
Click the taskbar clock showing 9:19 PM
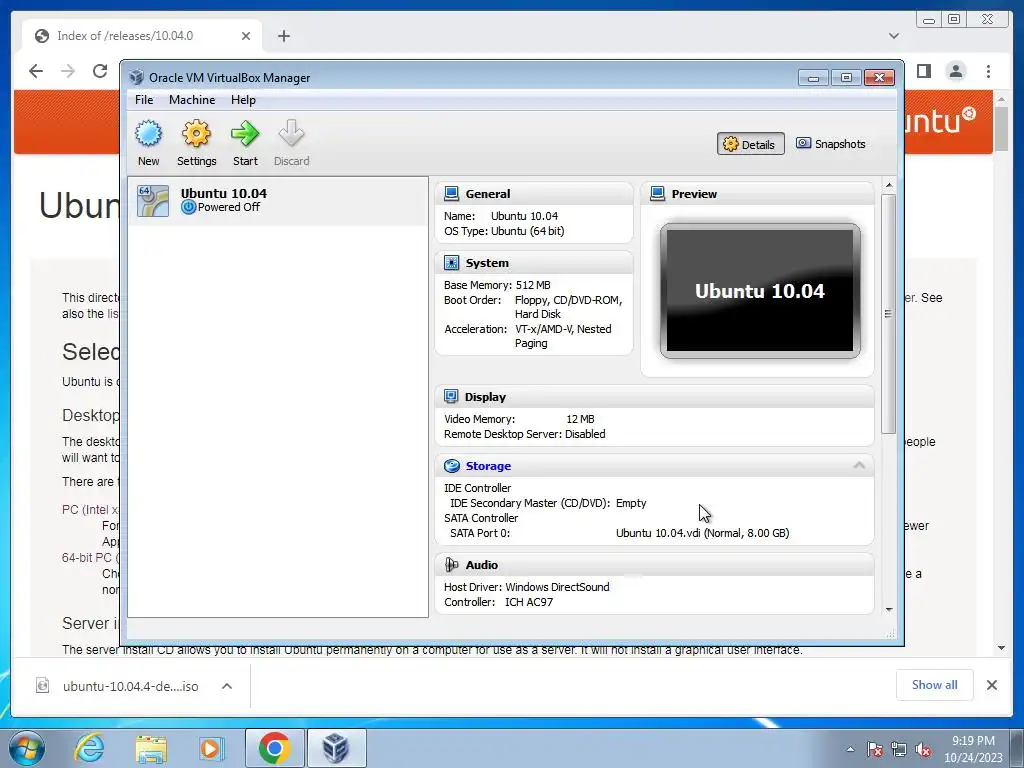973,749
